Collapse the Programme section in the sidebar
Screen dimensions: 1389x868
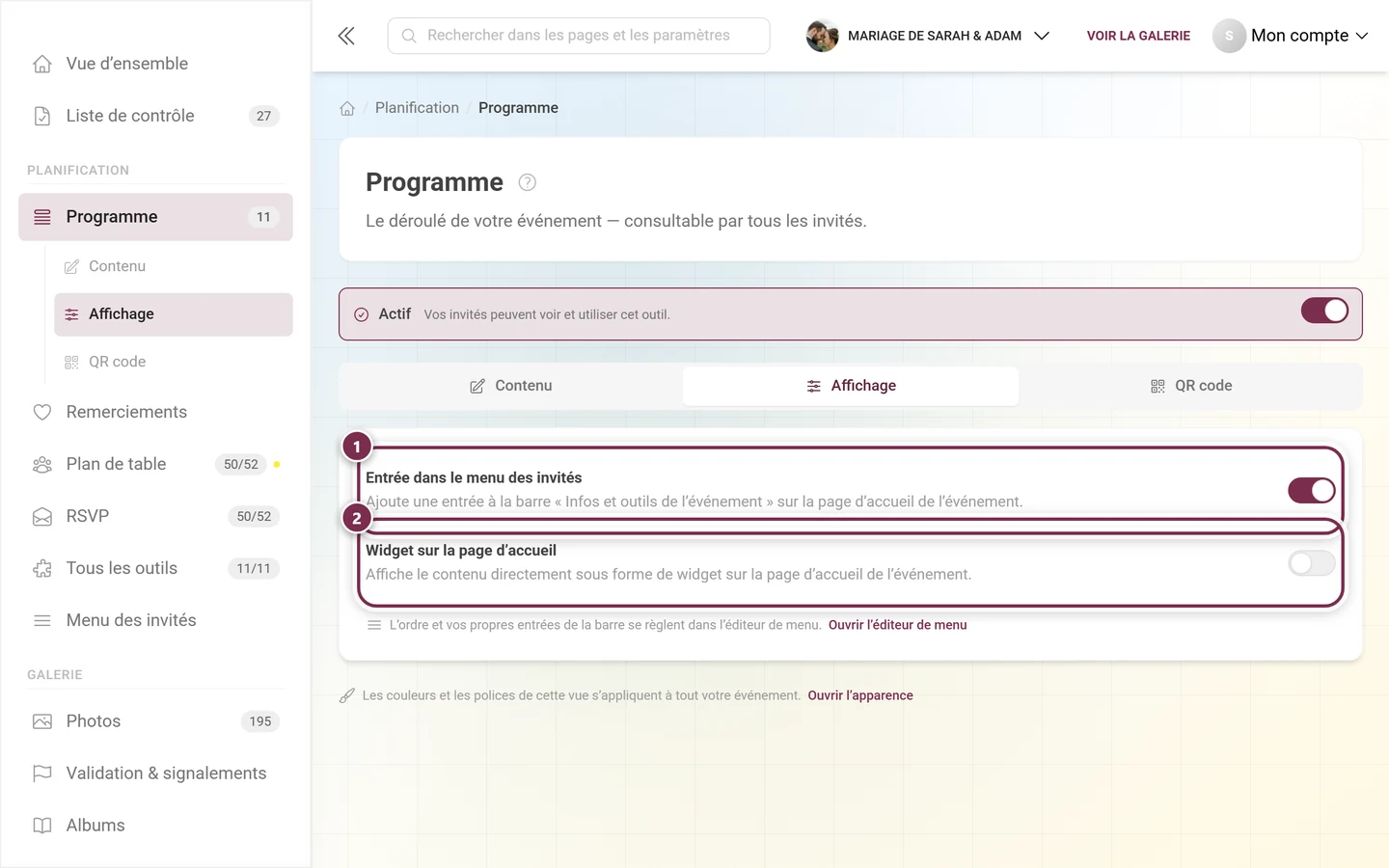point(155,217)
